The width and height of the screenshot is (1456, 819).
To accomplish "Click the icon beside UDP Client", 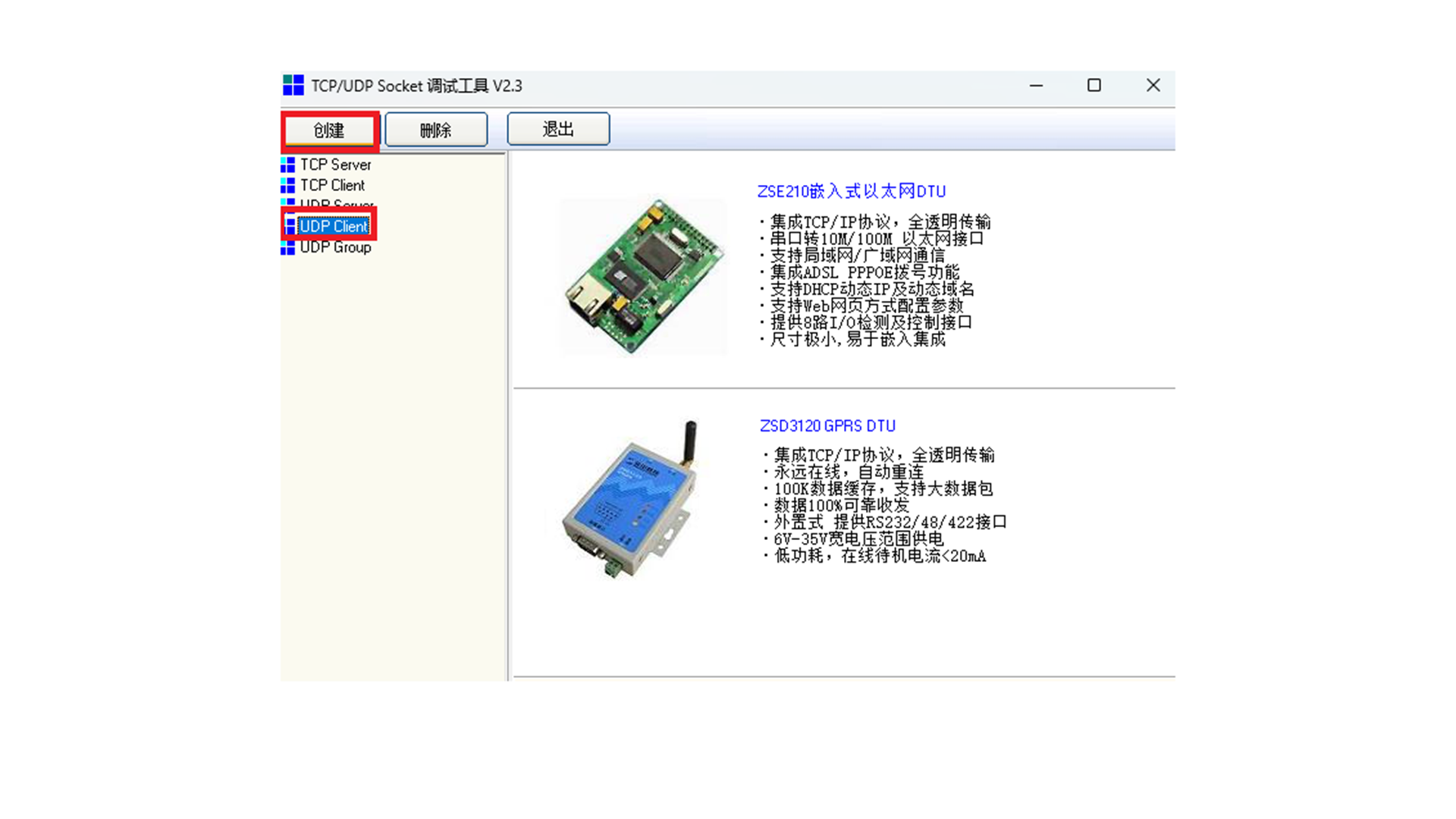I will (x=290, y=226).
